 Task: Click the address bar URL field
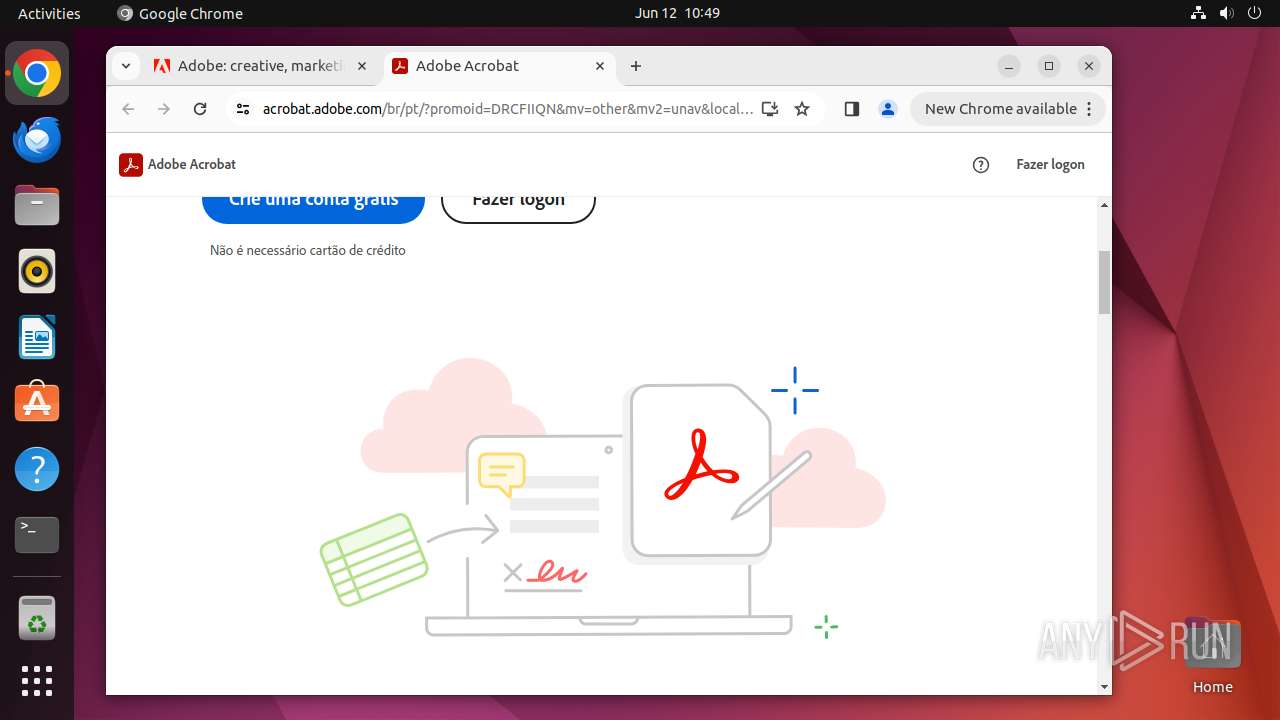(x=508, y=109)
